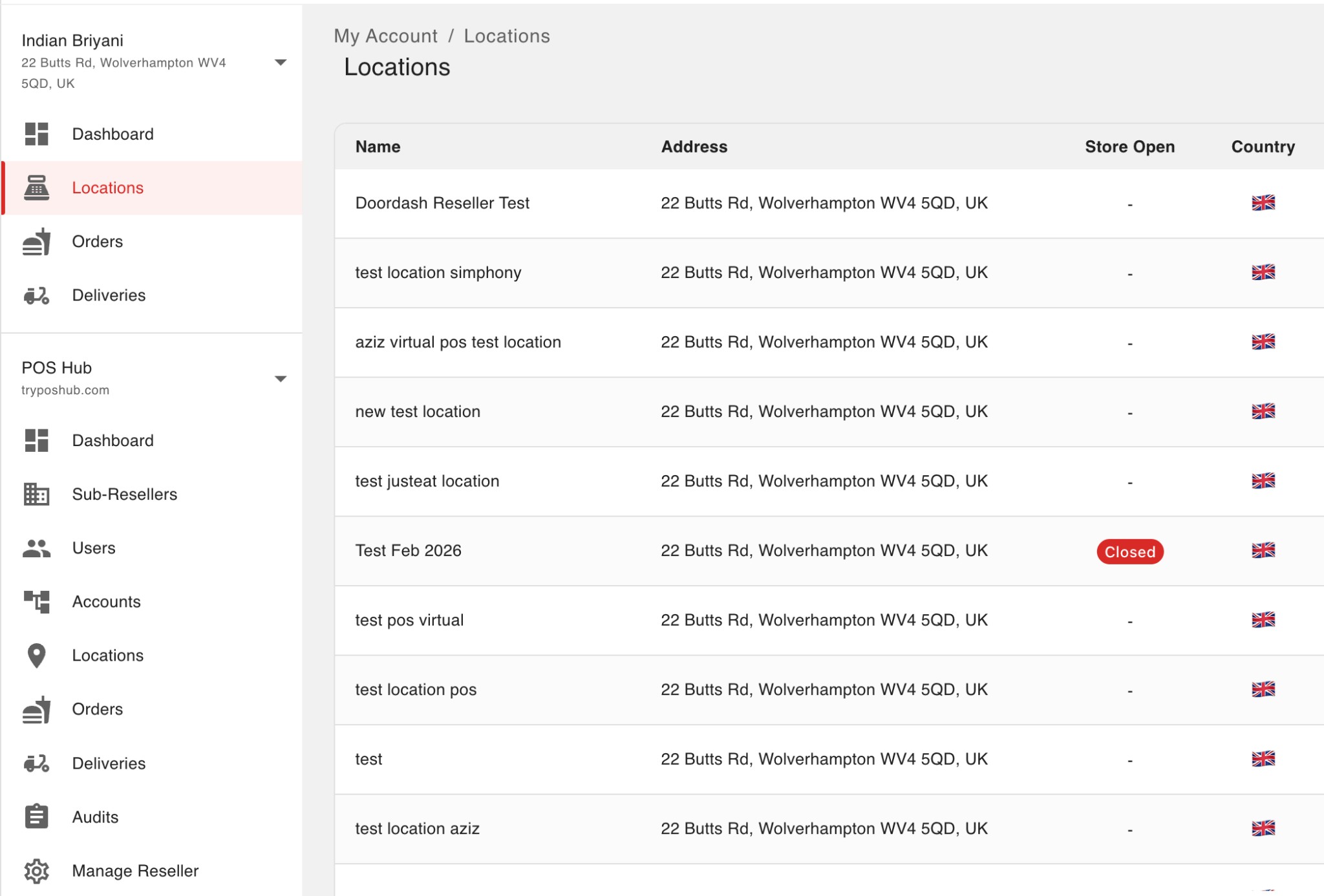Screen dimensions: 1324x896
Task: Expand the POS Hub reseller dropdown
Action: tap(281, 378)
